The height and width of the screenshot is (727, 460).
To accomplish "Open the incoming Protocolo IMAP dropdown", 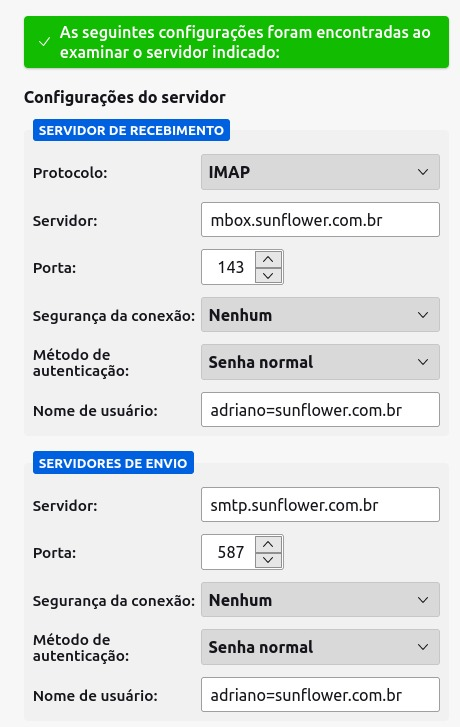I will pos(320,172).
